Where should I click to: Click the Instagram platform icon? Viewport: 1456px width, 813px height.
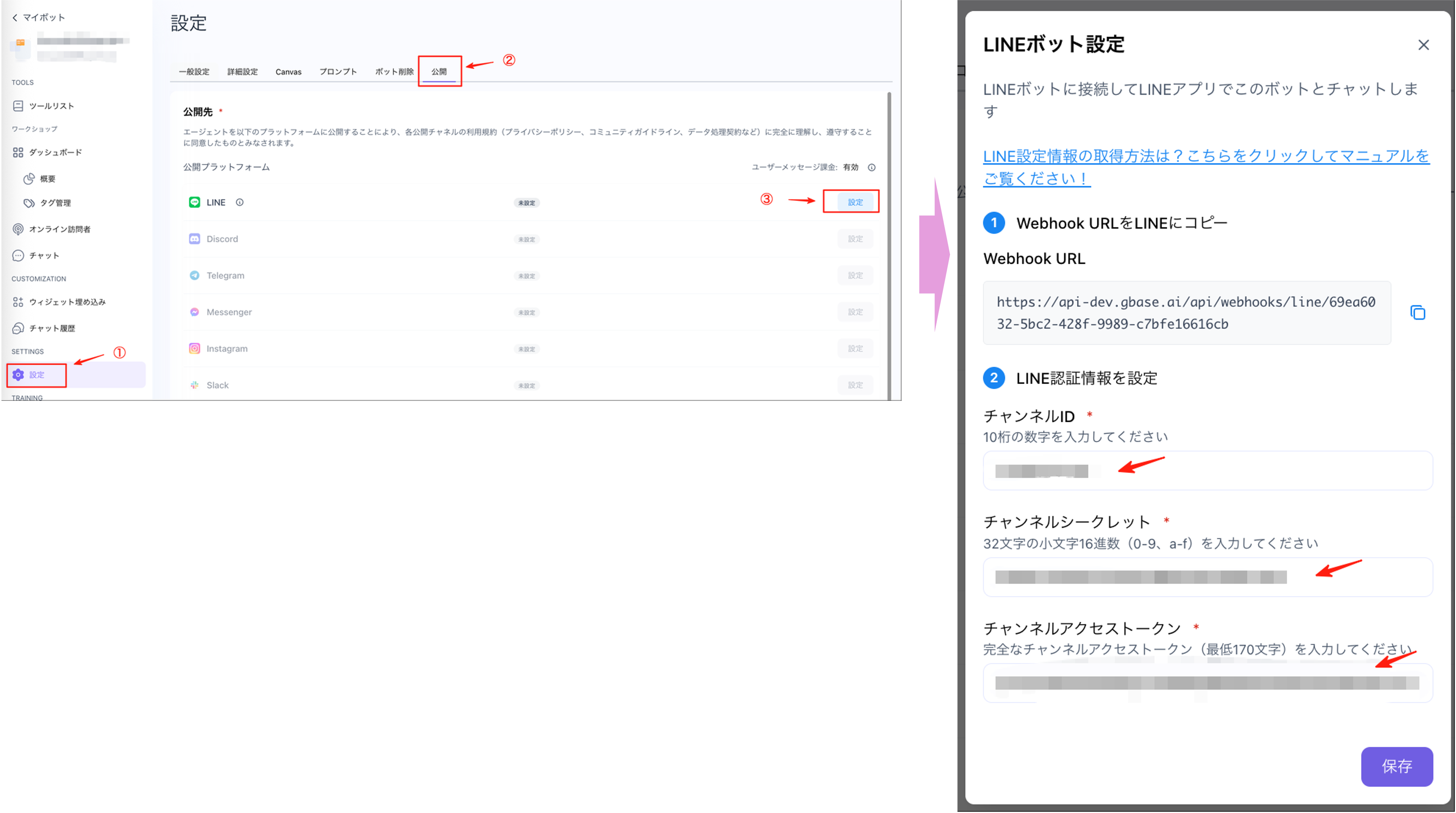point(194,348)
